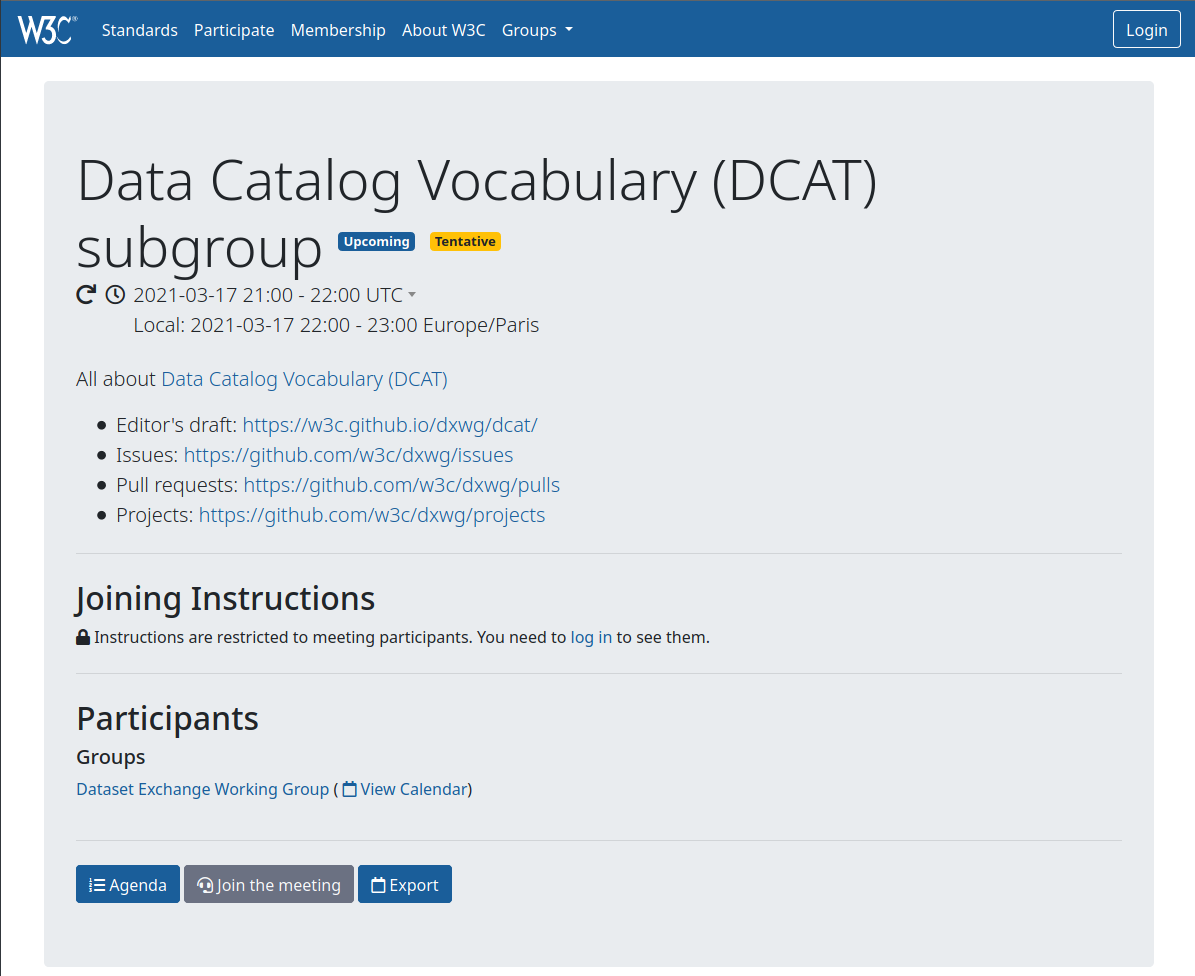Screen dimensions: 1195x976
Task: Select About W3C in the navbar
Action: [443, 30]
